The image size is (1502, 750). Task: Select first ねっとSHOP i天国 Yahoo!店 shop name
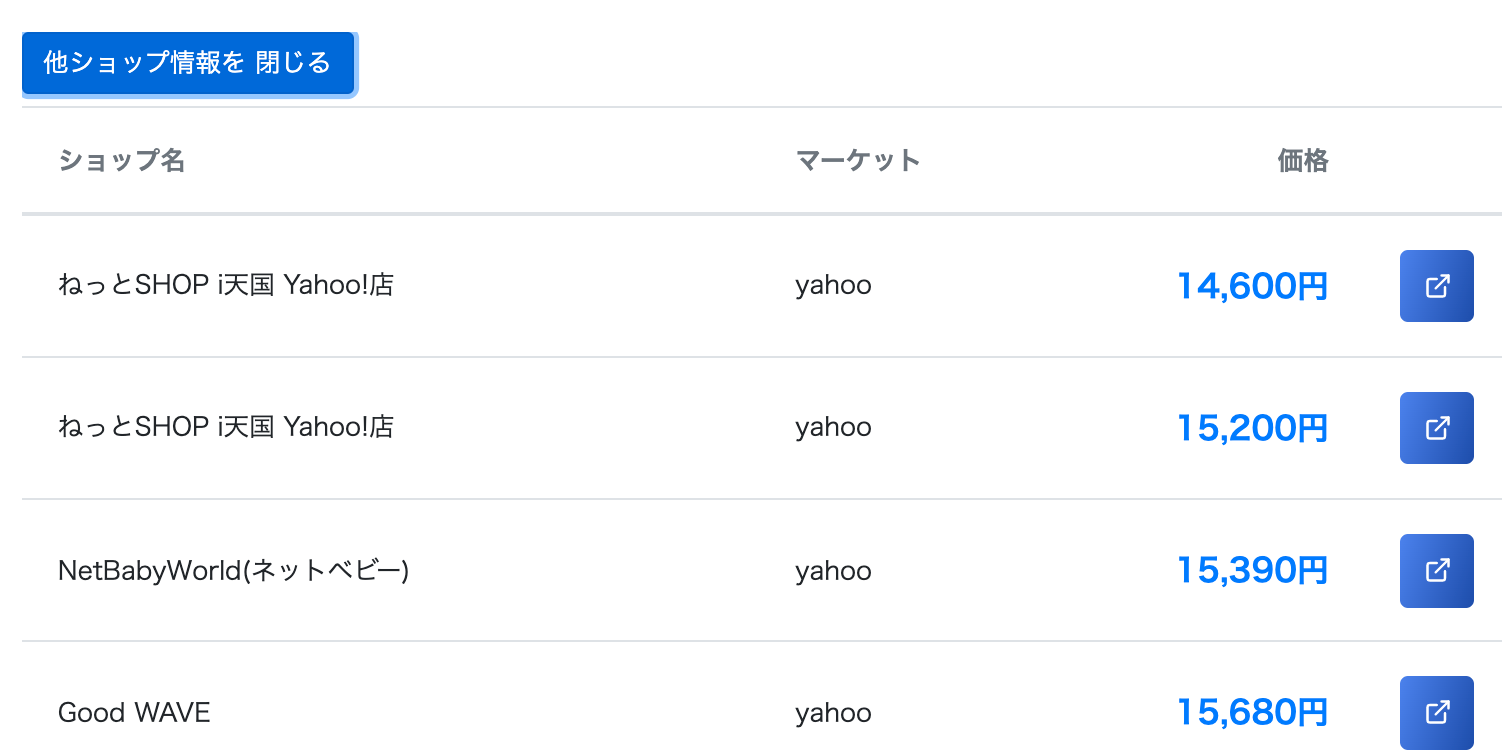pos(226,286)
